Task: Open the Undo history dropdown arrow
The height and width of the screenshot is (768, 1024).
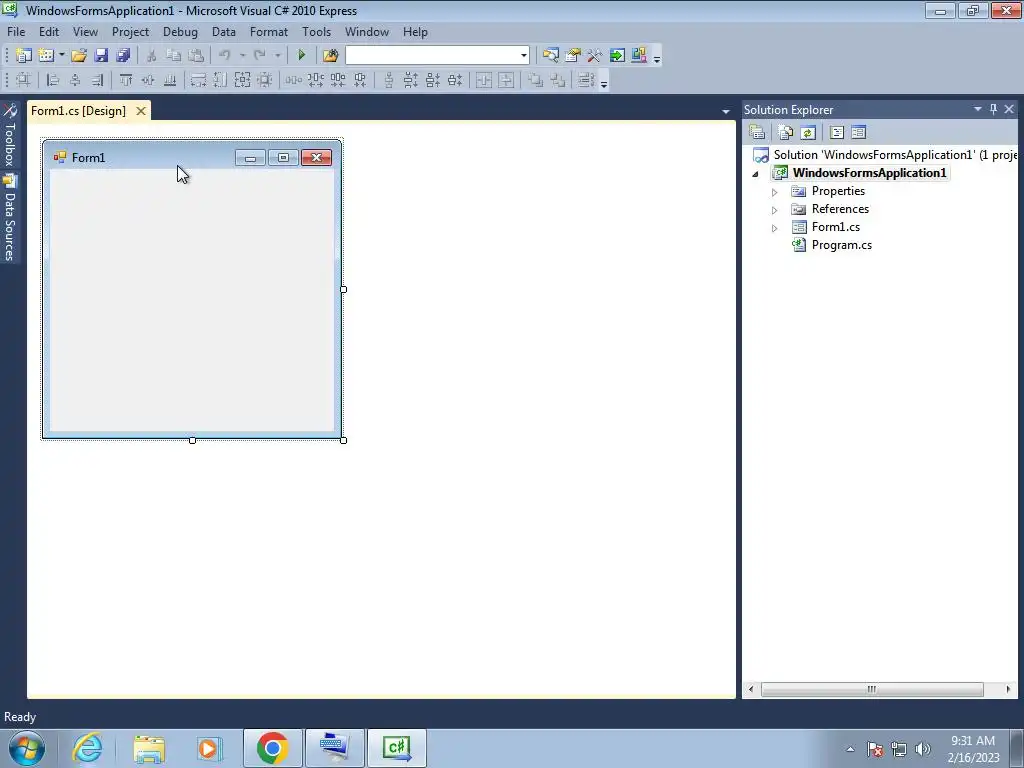Action: [x=242, y=56]
